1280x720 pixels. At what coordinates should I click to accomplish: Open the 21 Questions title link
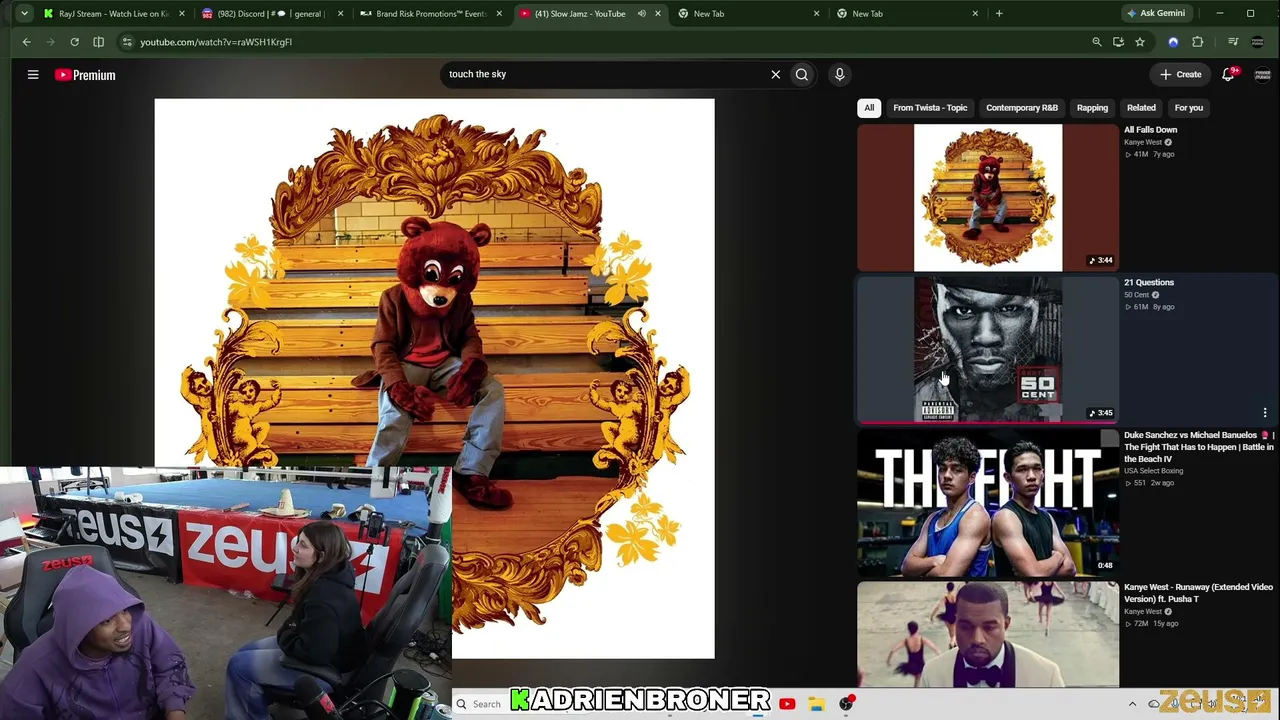click(x=1149, y=283)
